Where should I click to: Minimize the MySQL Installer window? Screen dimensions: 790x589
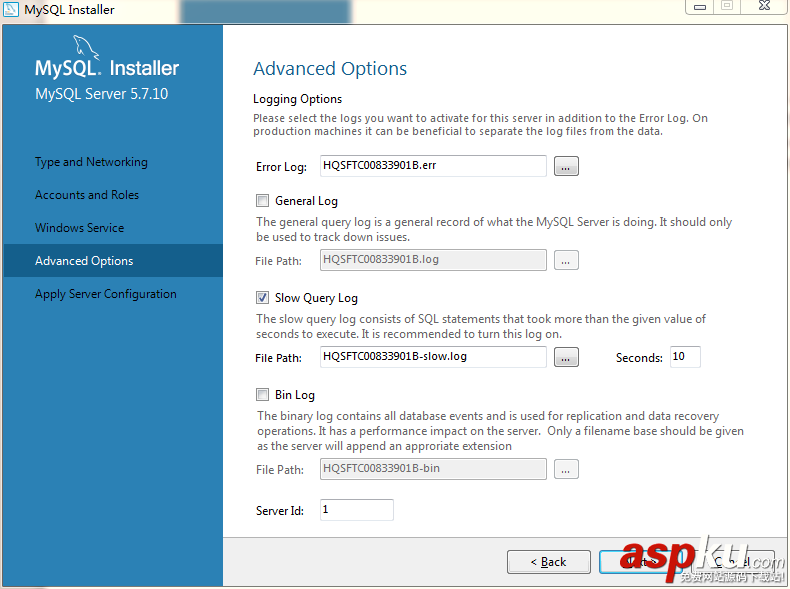(x=700, y=7)
